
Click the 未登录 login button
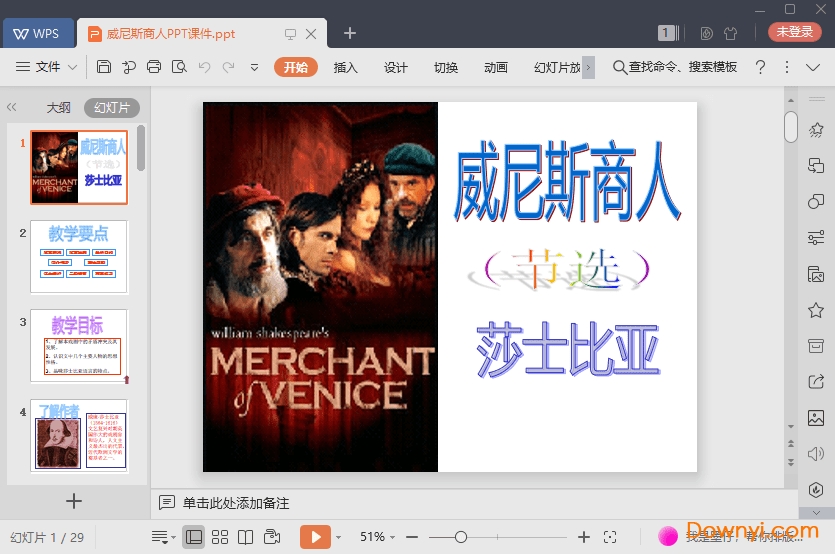(x=794, y=32)
